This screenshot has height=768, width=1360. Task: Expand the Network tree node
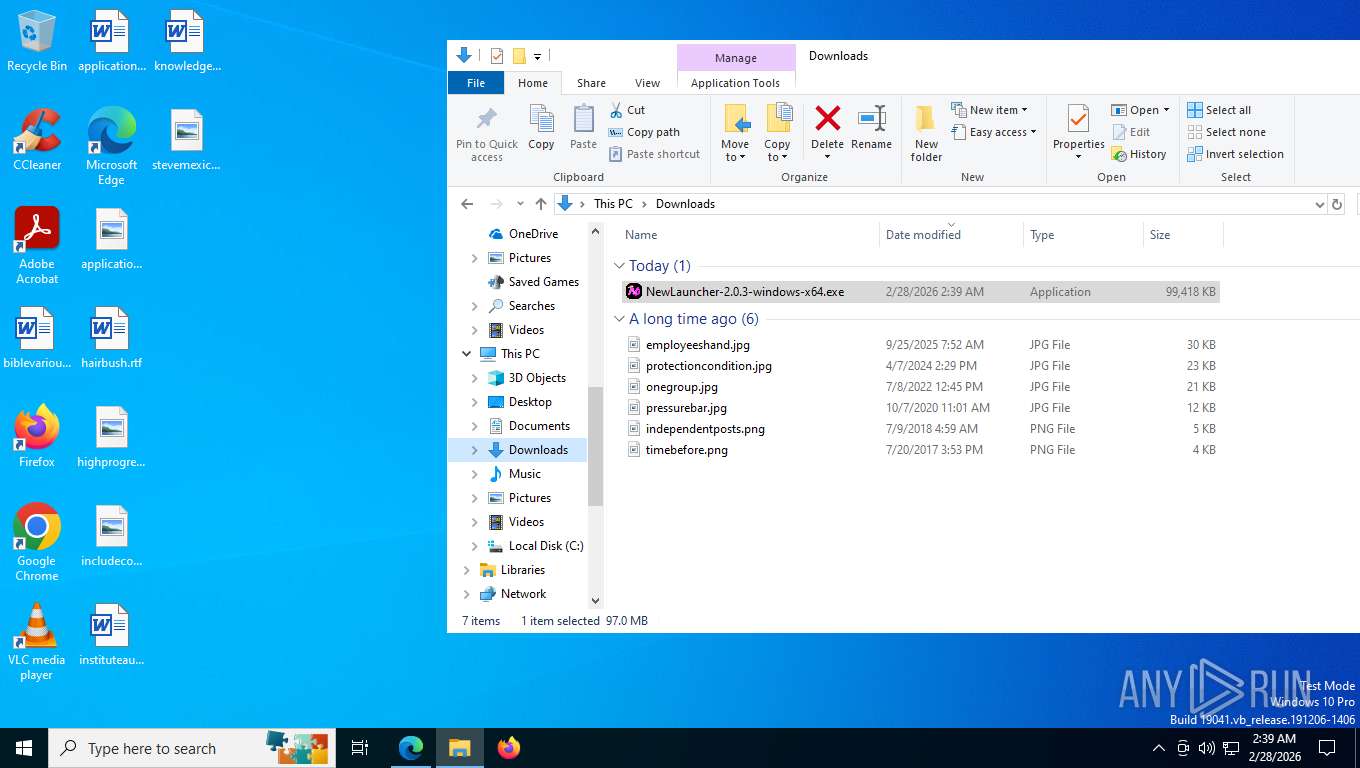point(467,594)
